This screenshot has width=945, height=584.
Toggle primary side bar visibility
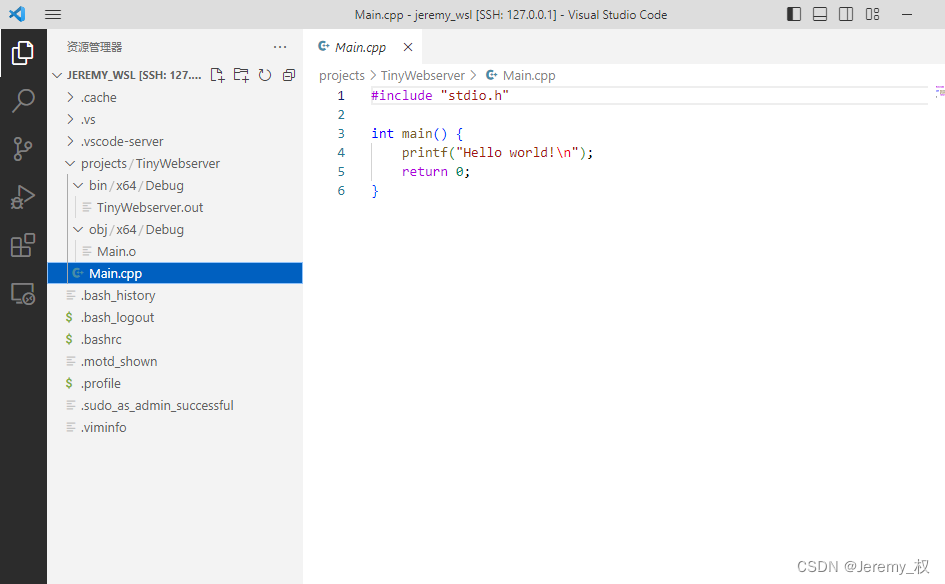coord(794,14)
